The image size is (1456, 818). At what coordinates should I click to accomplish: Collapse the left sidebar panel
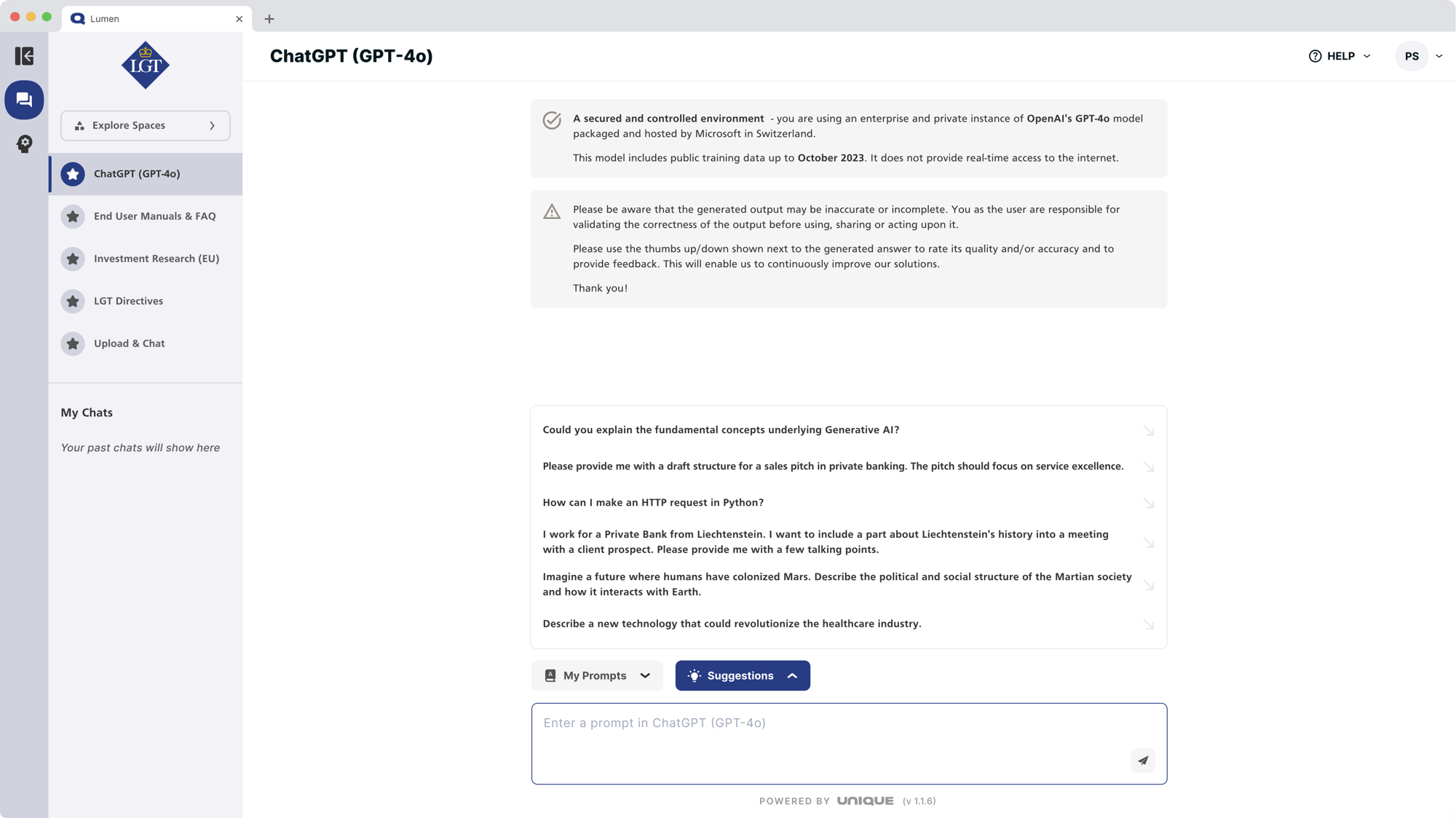click(x=24, y=56)
